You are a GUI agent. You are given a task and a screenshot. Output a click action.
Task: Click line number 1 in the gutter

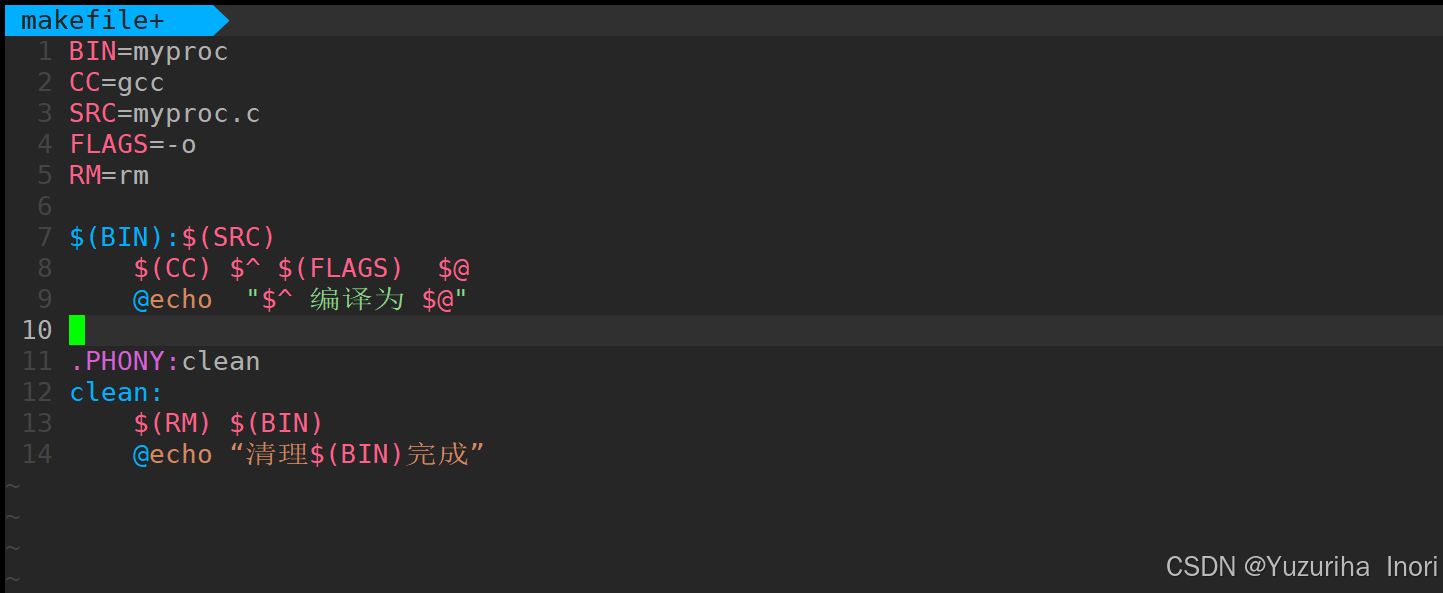click(44, 51)
